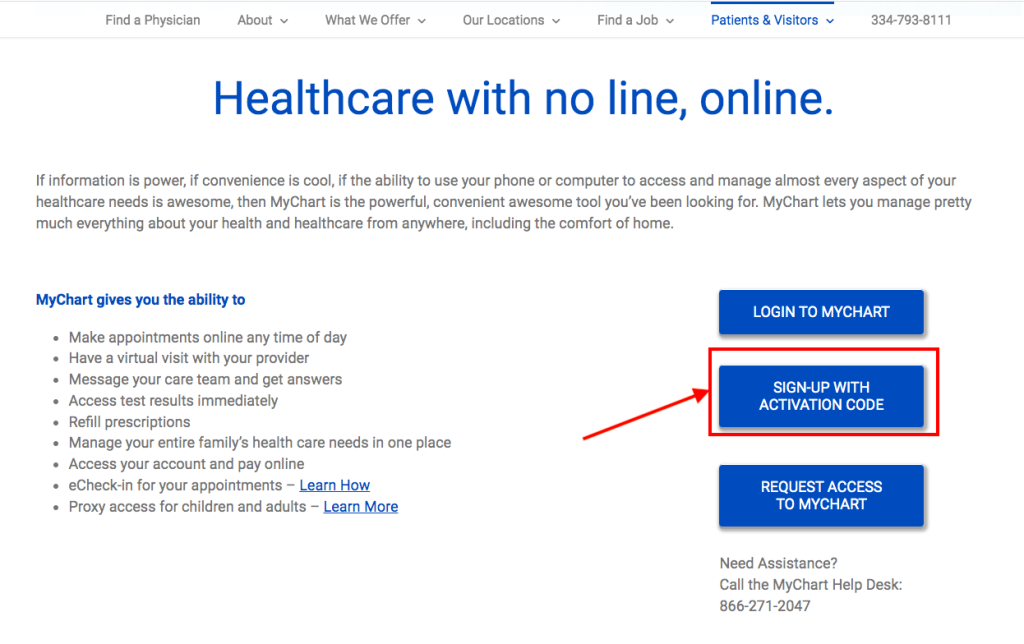Open the About menu

263,20
